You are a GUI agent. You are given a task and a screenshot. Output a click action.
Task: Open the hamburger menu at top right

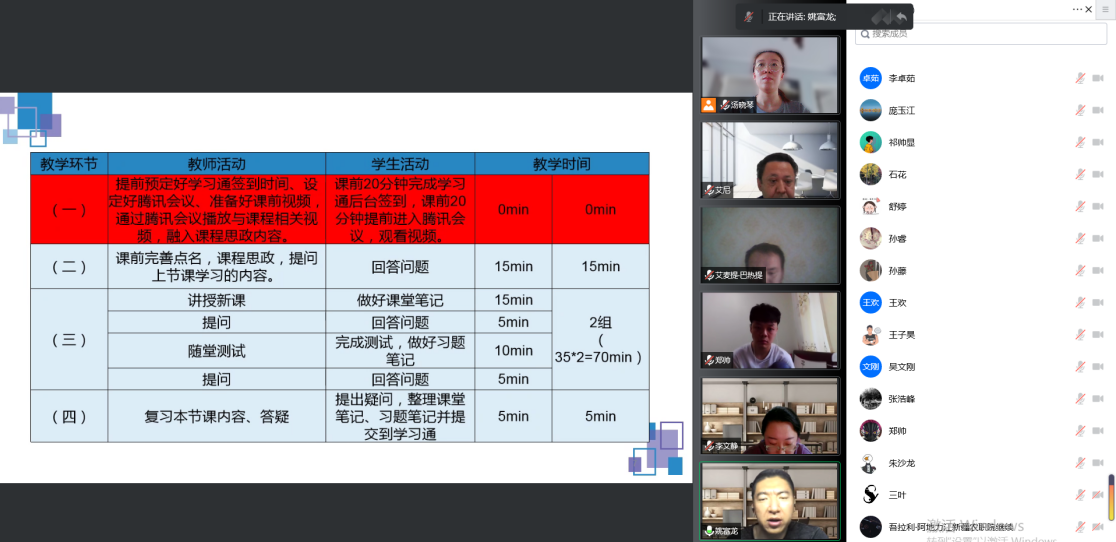[x=1106, y=9]
